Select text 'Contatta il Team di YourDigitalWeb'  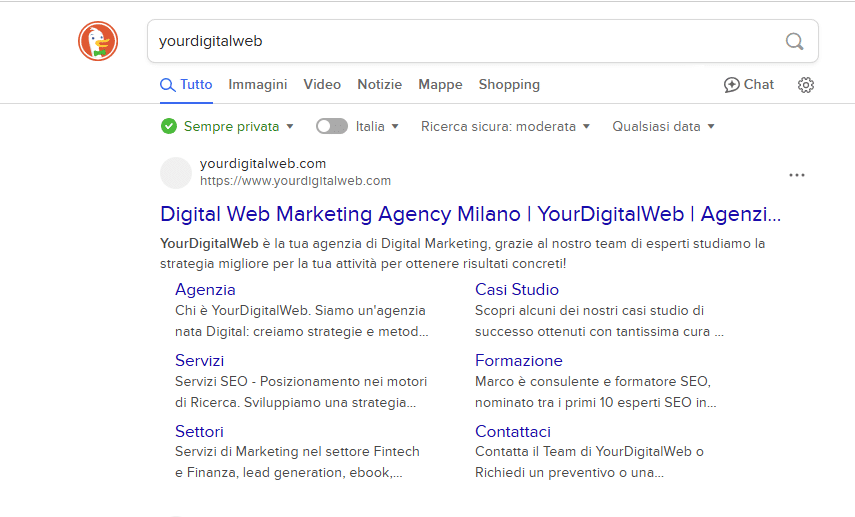583,452
